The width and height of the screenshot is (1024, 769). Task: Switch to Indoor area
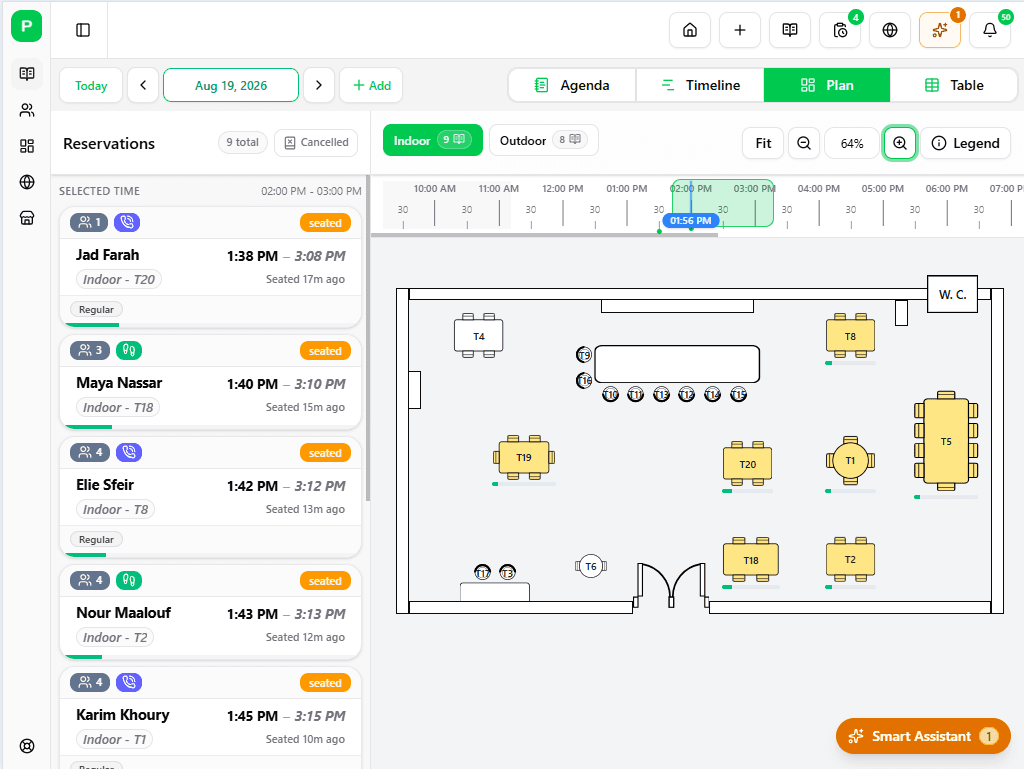[432, 140]
